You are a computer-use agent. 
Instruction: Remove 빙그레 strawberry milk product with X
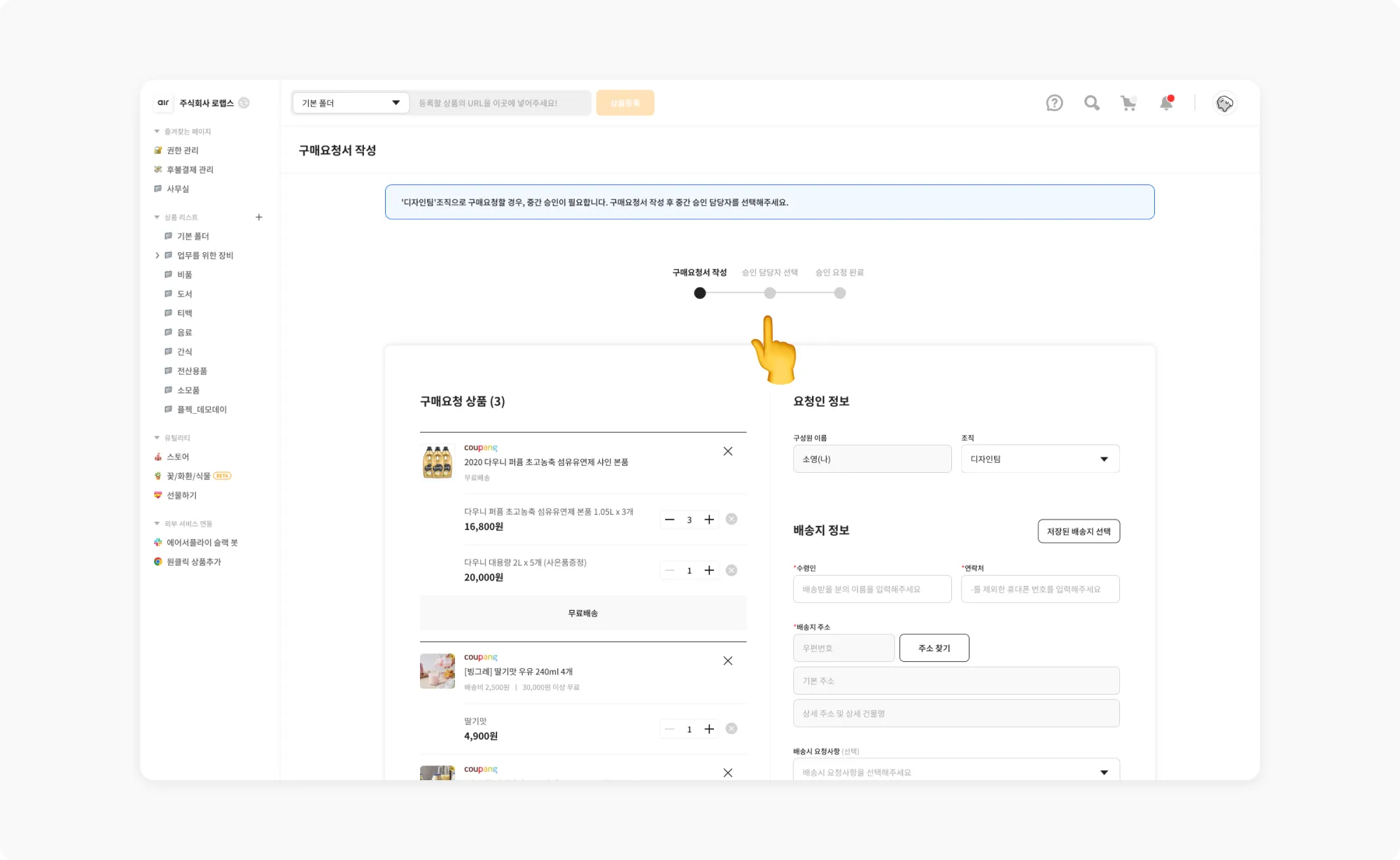click(728, 660)
